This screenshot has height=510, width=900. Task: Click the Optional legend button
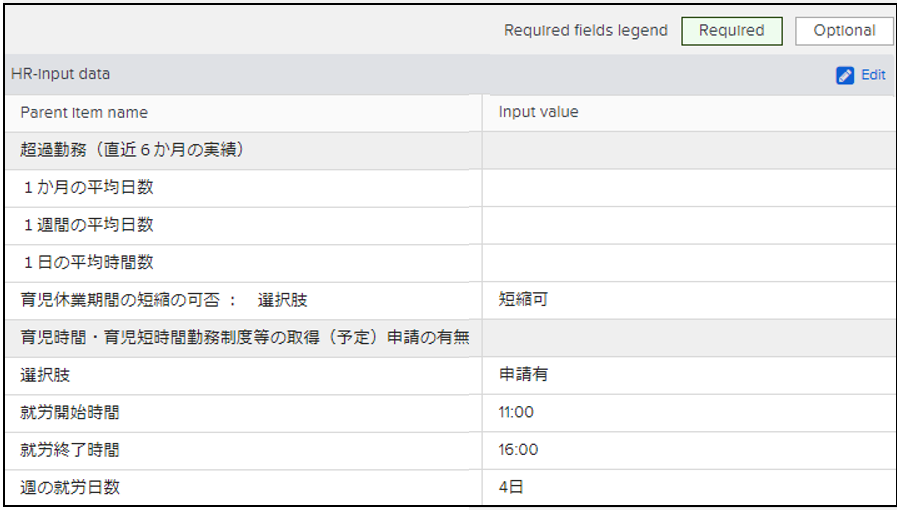pyautogui.click(x=844, y=31)
